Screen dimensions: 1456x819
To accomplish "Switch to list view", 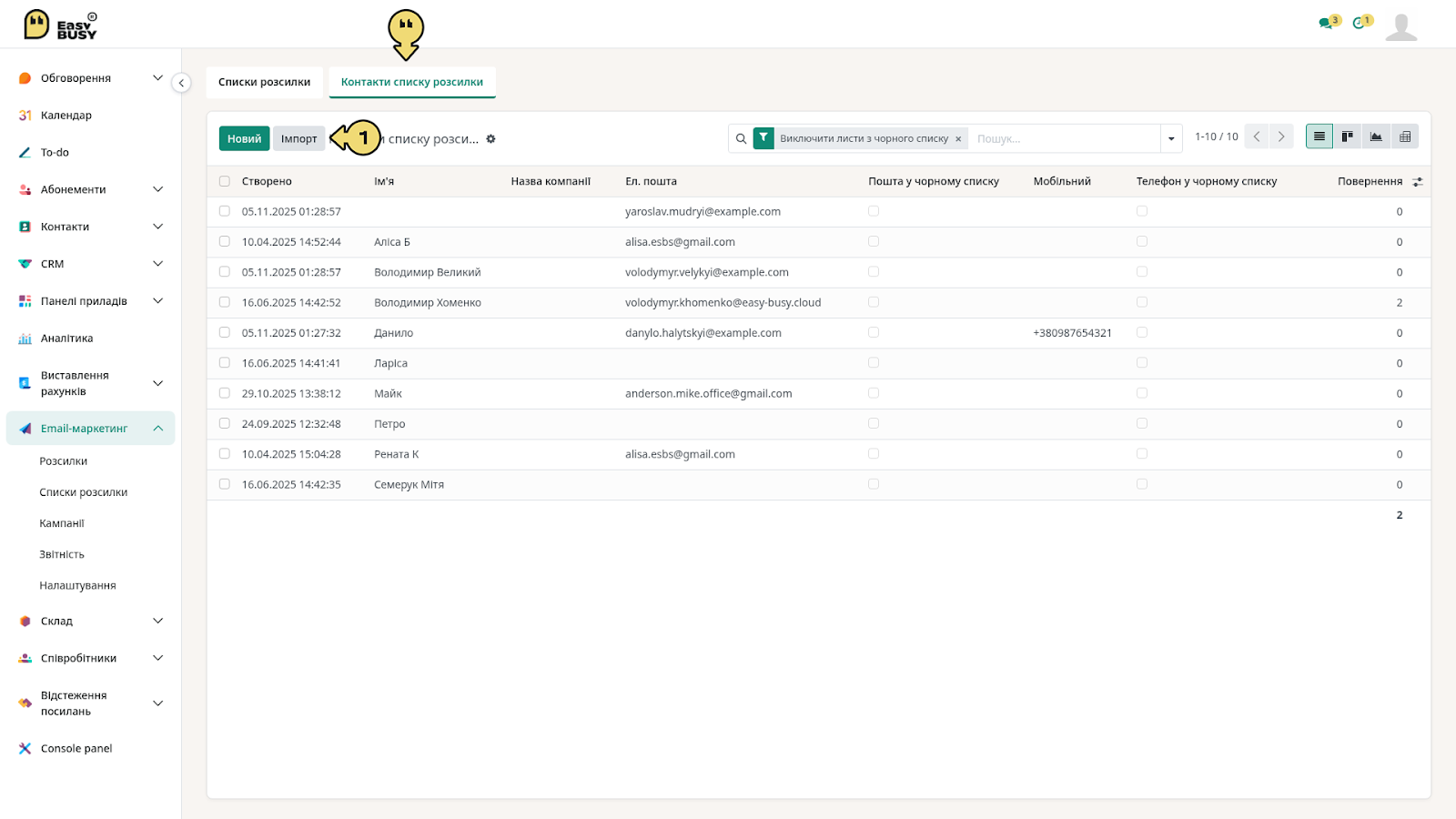I will click(1319, 136).
